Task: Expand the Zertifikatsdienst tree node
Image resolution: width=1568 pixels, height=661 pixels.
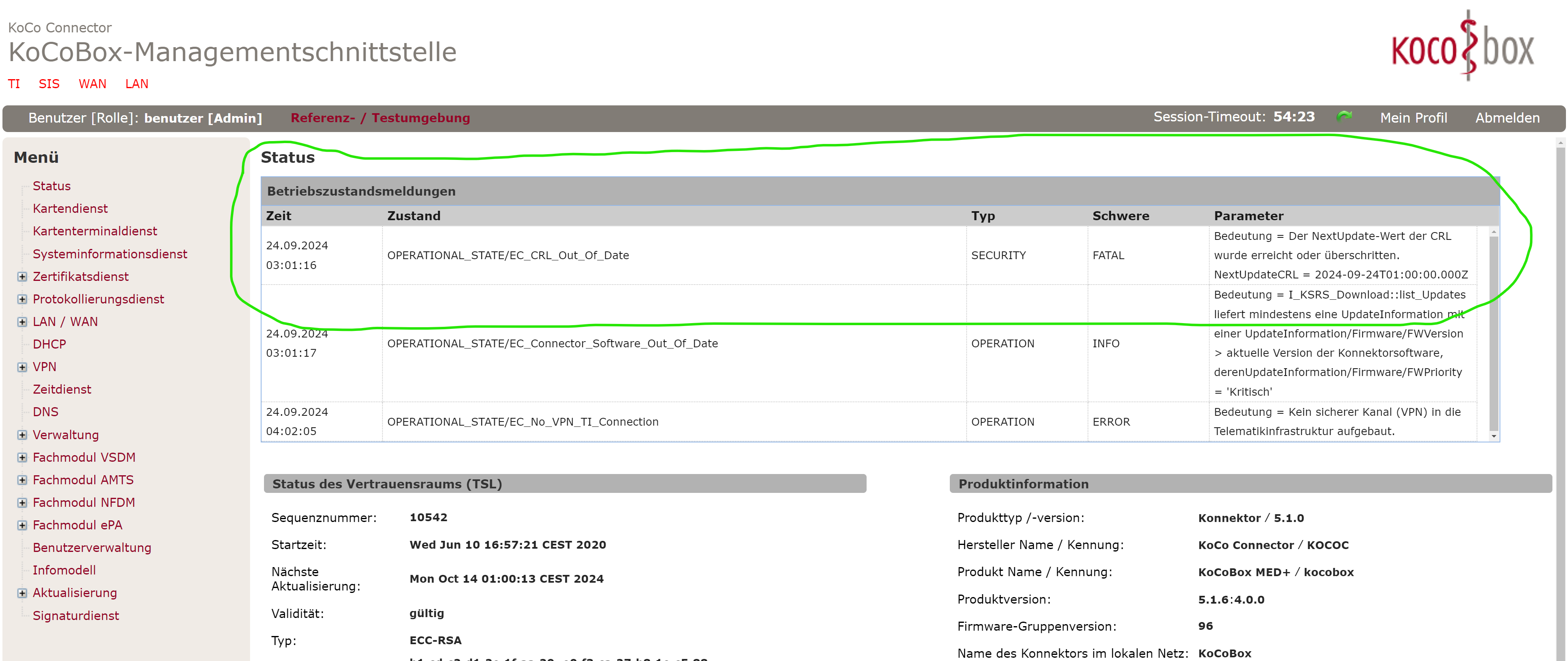Action: [x=22, y=277]
